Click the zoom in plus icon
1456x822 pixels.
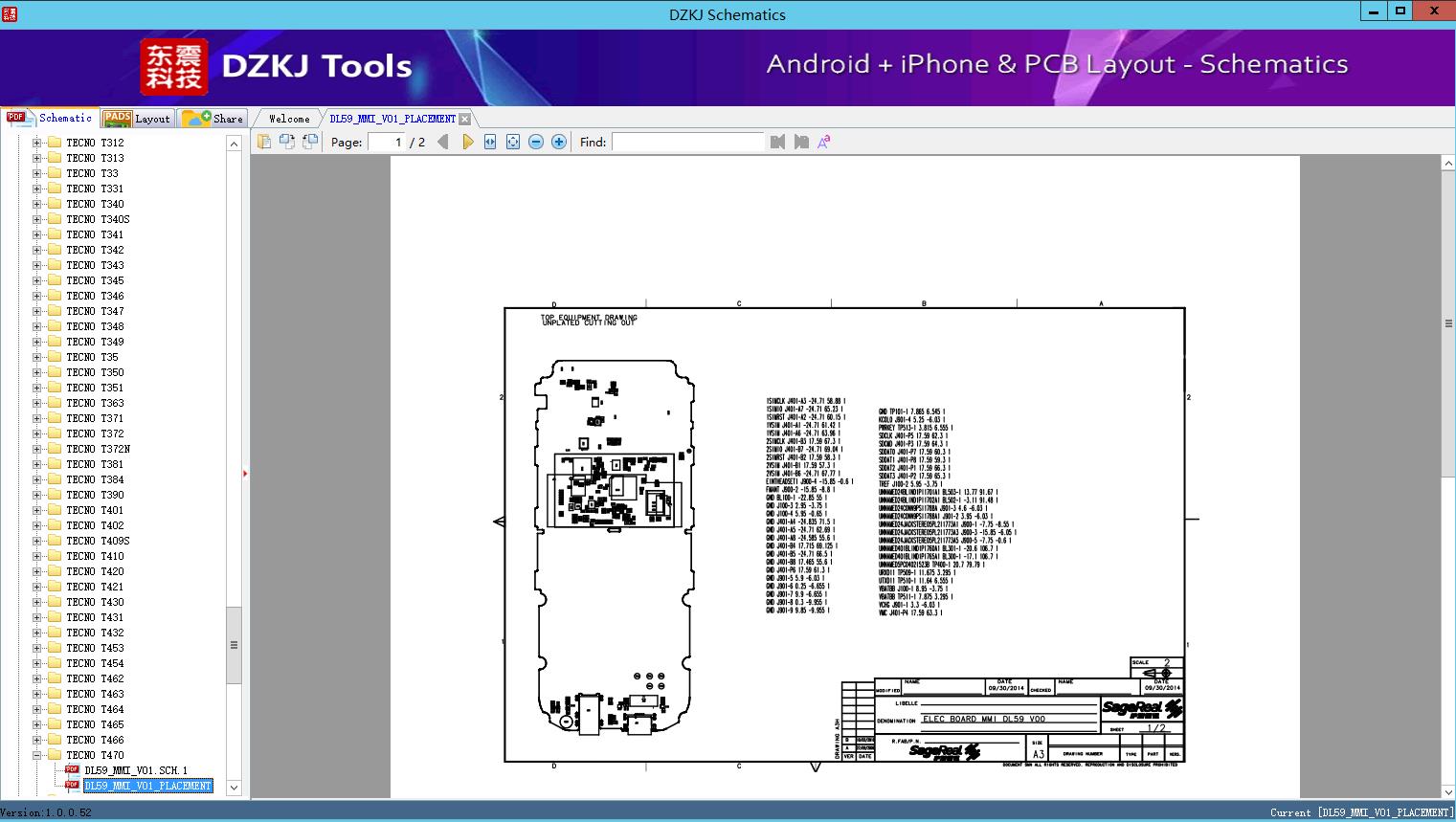pyautogui.click(x=559, y=142)
